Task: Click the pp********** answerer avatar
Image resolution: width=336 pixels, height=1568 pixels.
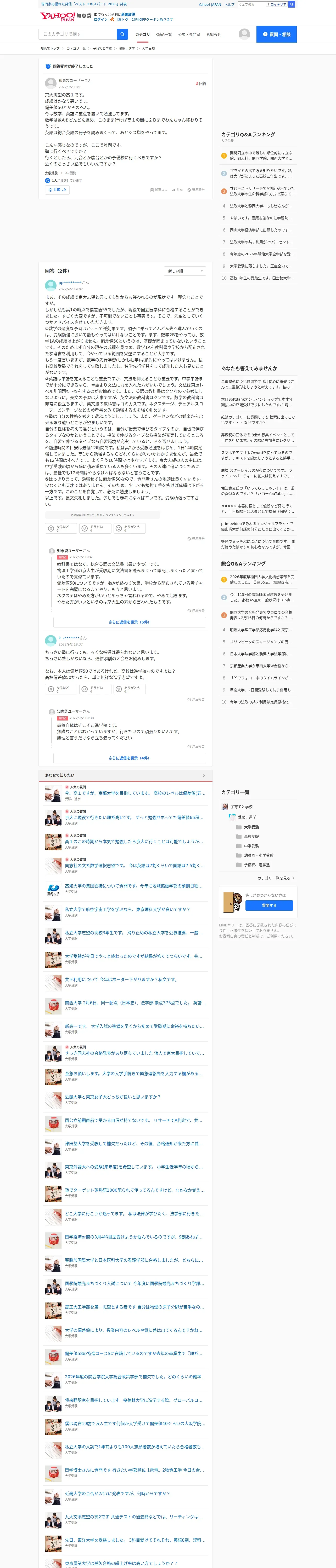Action: tap(51, 285)
